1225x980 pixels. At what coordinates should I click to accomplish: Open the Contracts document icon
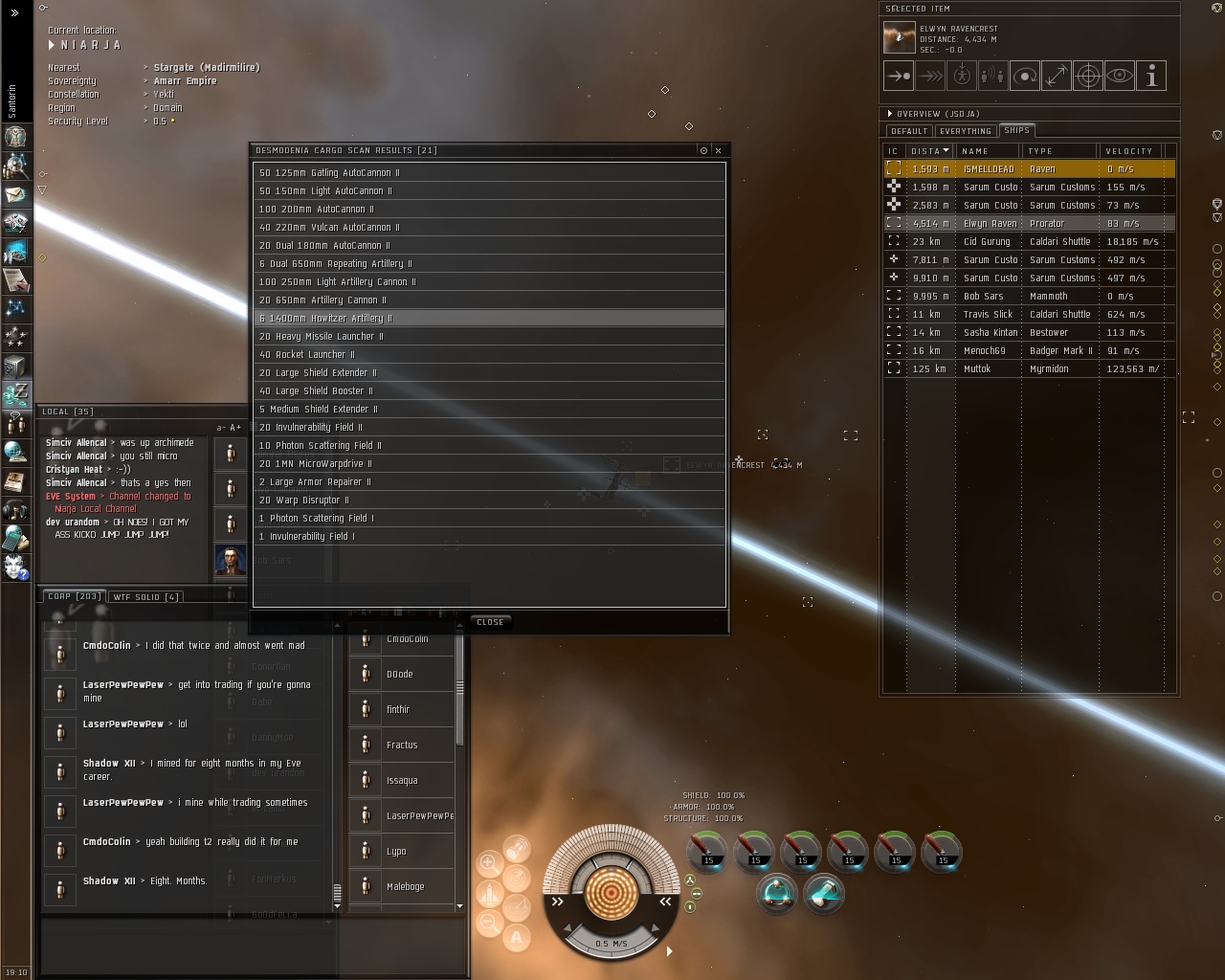coord(15,280)
